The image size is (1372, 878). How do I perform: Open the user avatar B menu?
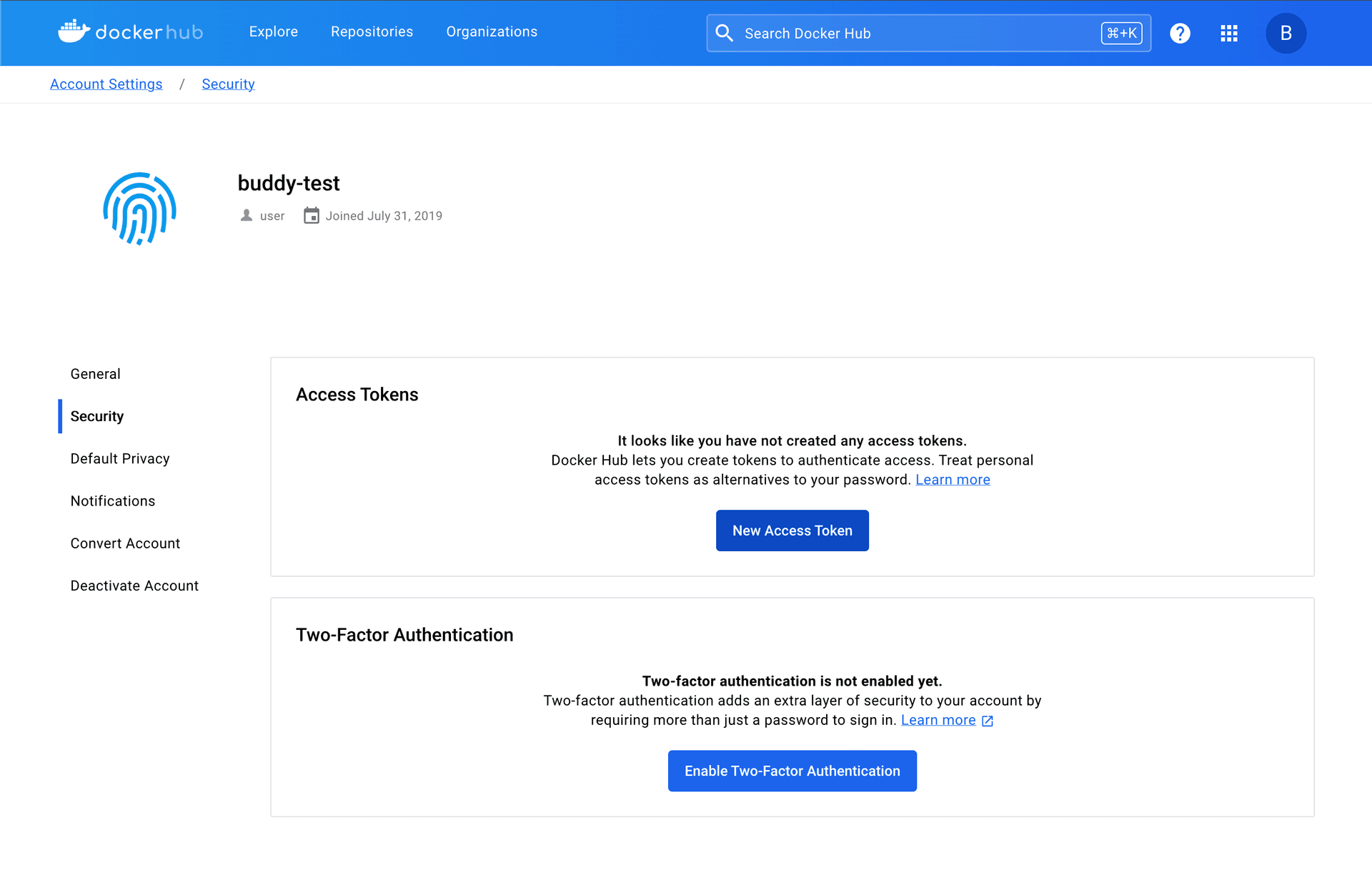pos(1286,33)
